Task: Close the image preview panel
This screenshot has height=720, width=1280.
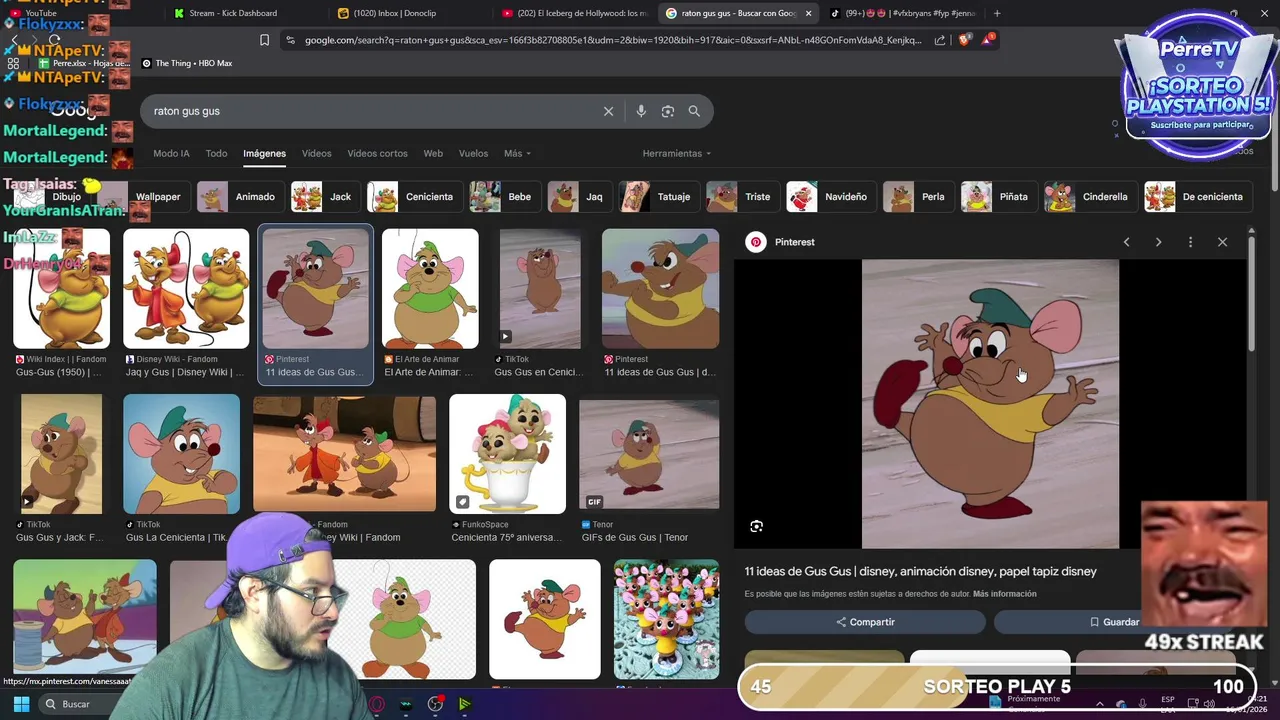Action: point(1222,242)
